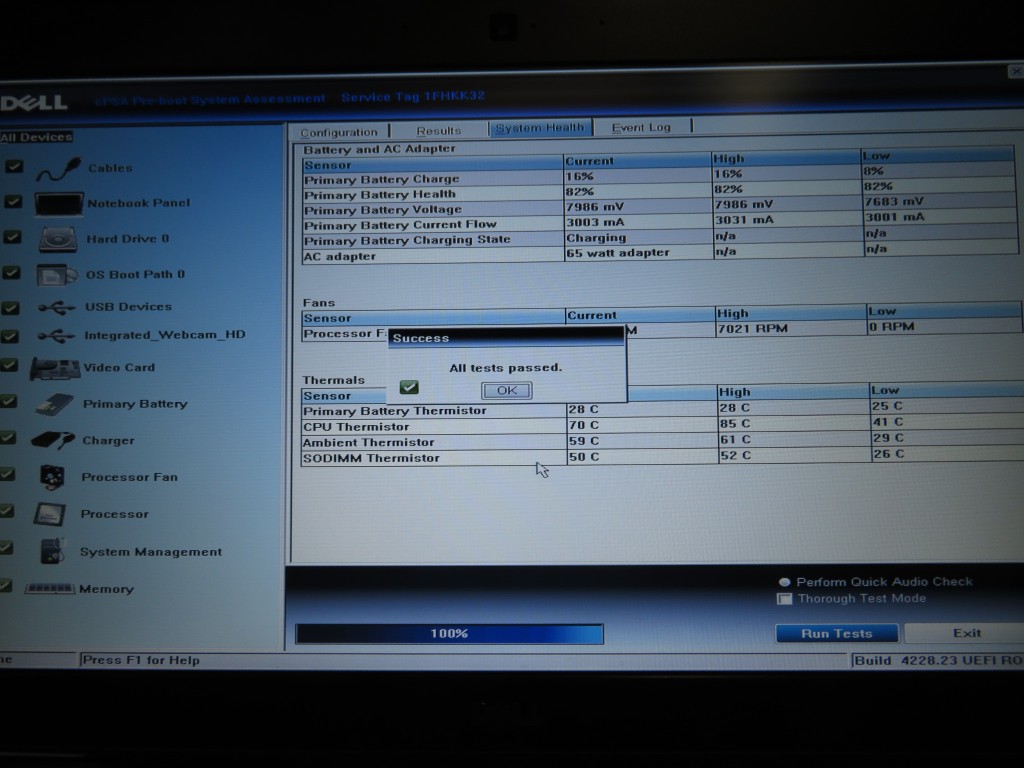Click the All Devices header

pos(36,137)
